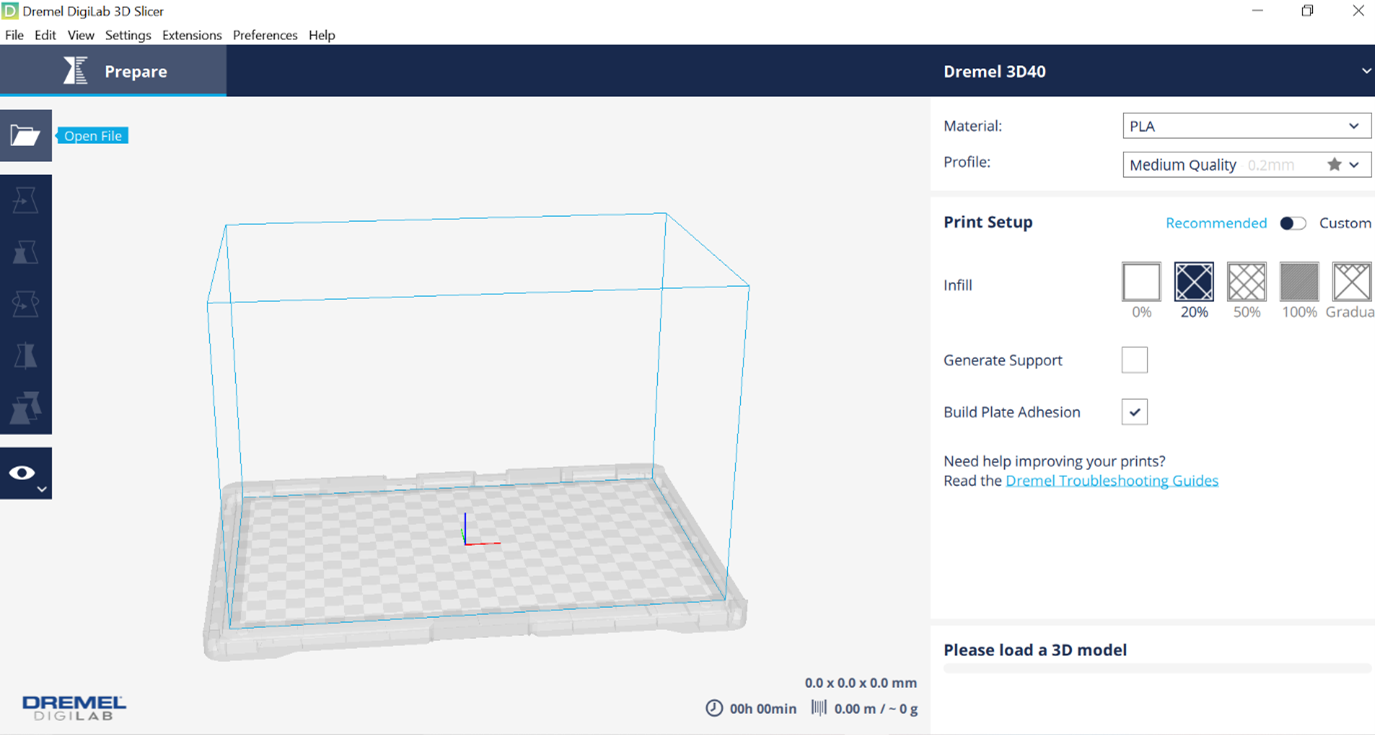Open the Extensions menu

(x=192, y=35)
